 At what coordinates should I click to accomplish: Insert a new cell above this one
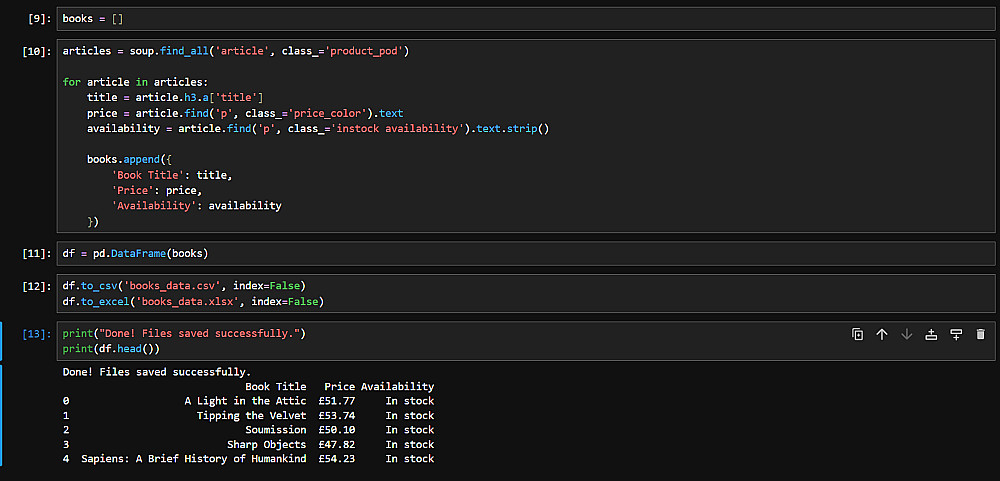point(931,334)
